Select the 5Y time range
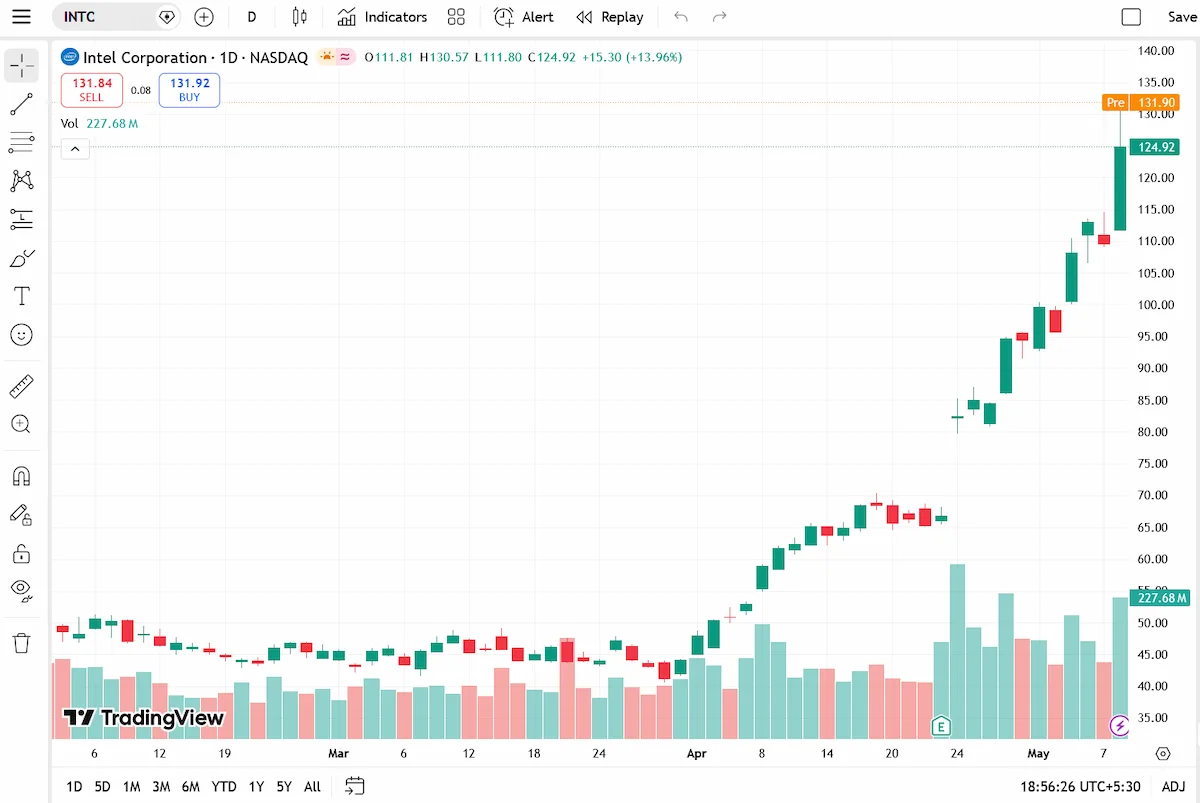1200x803 pixels. (x=284, y=786)
